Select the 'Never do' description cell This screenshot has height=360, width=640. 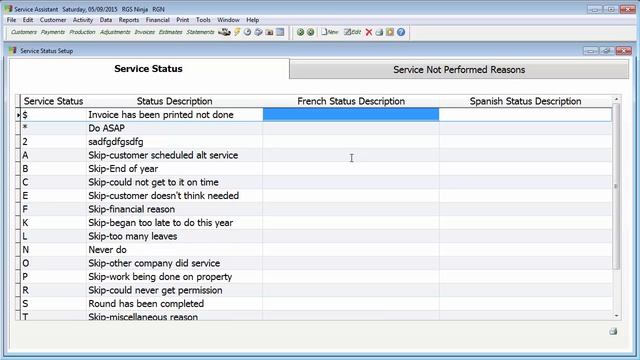click(174, 249)
